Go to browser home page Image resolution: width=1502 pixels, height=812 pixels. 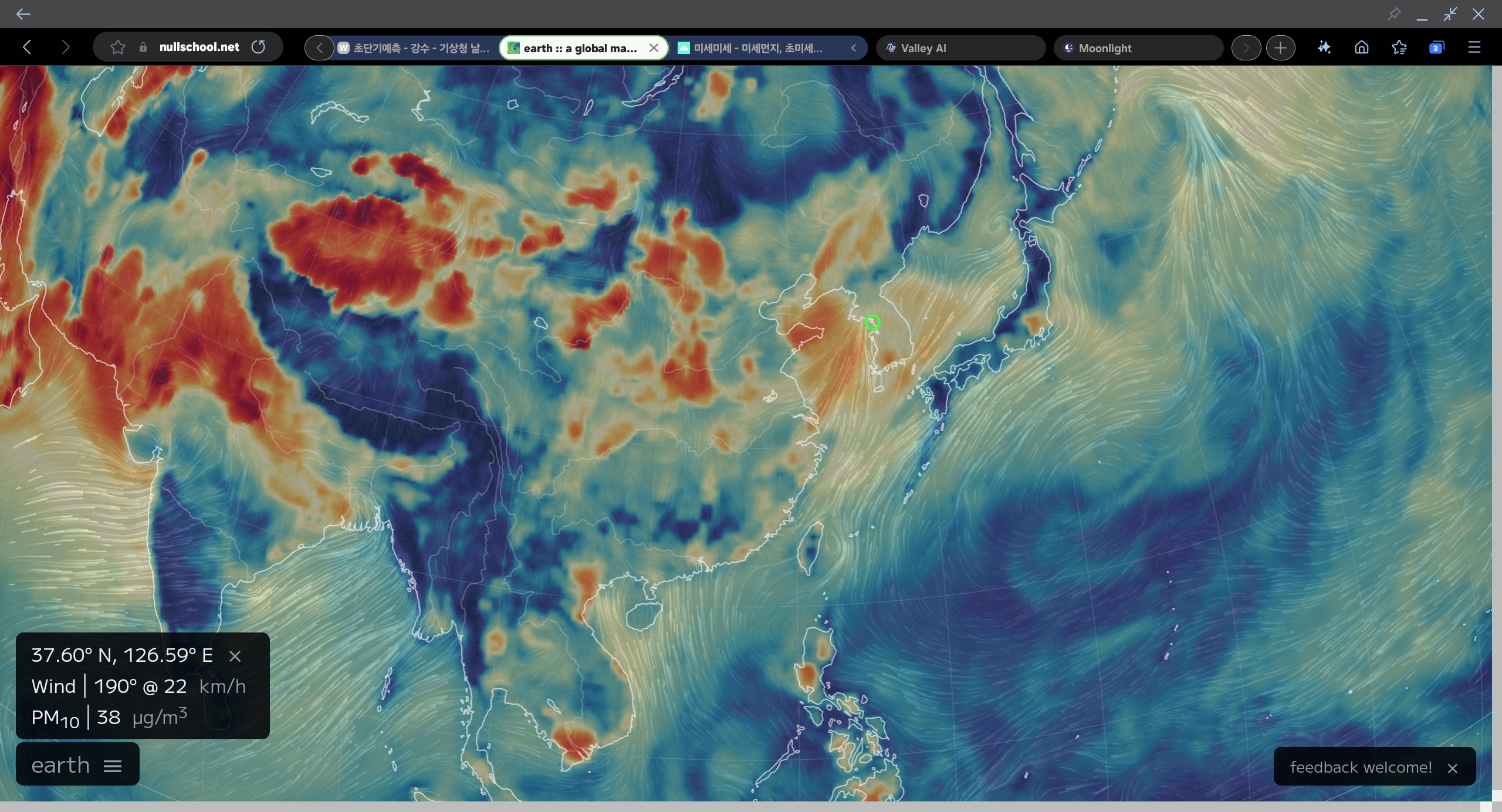[x=1362, y=48]
